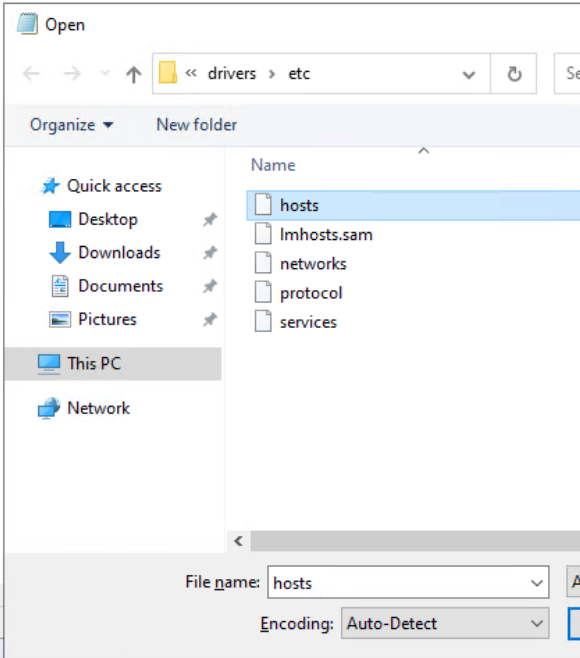Click the Back navigation arrow

(31, 74)
